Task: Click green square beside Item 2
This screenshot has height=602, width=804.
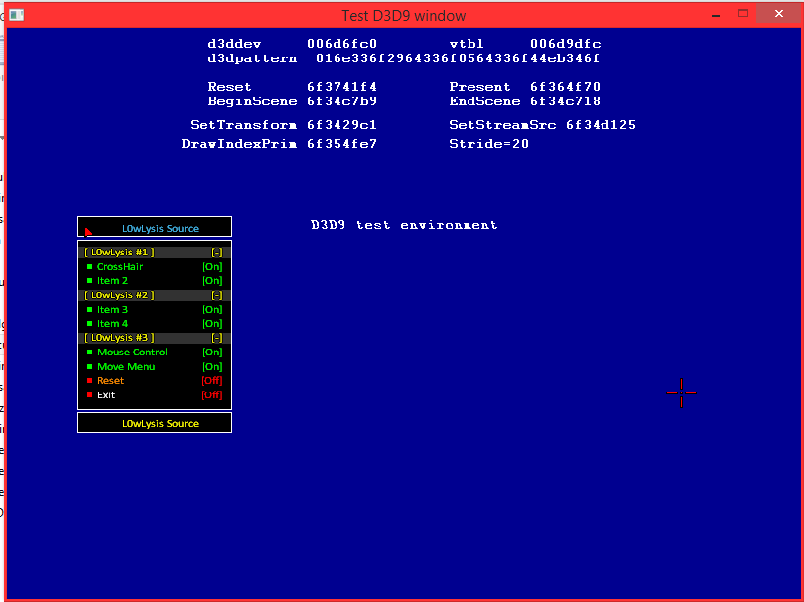Action: point(89,281)
